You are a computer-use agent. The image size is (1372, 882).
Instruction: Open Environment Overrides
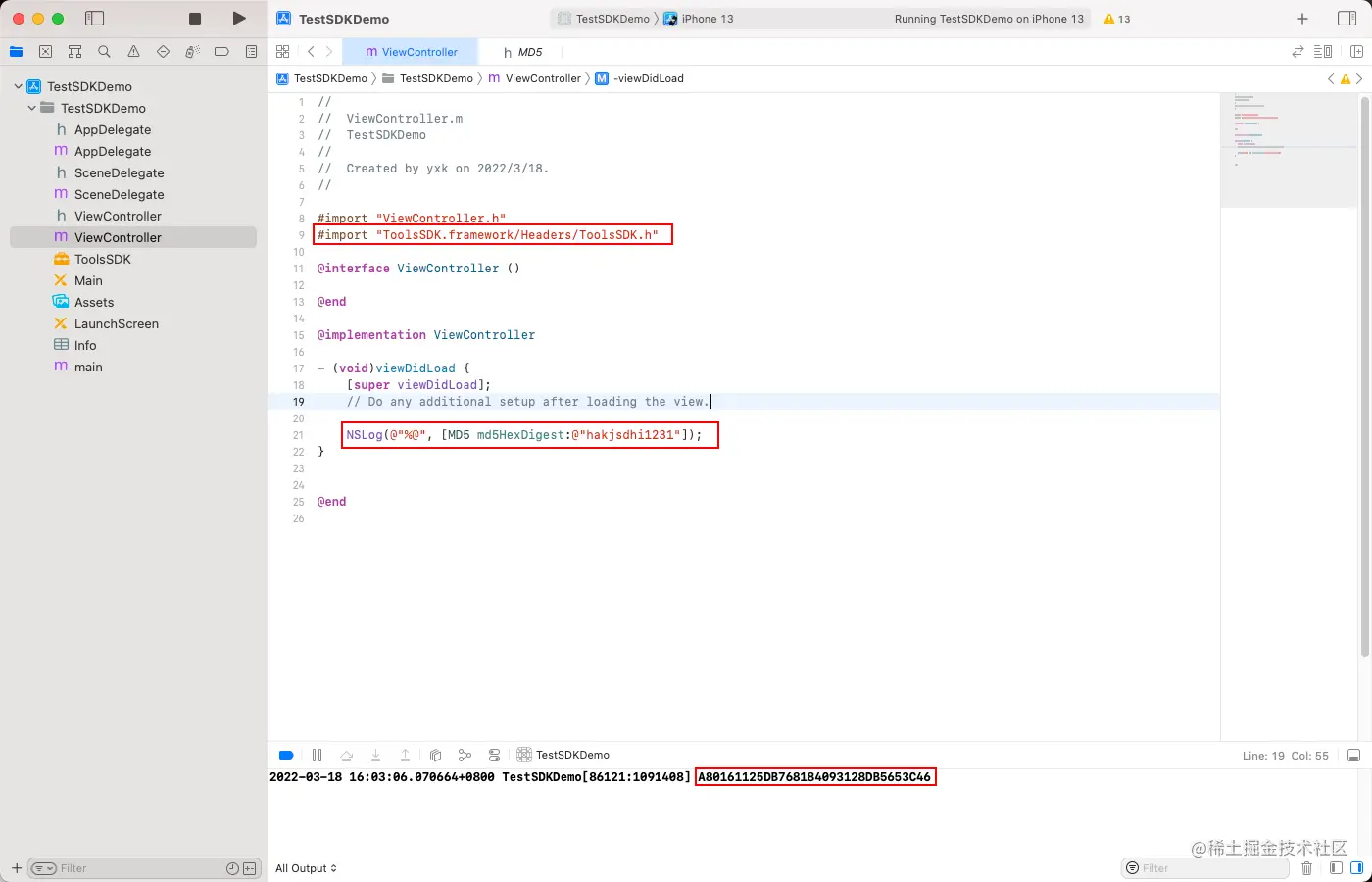point(494,755)
